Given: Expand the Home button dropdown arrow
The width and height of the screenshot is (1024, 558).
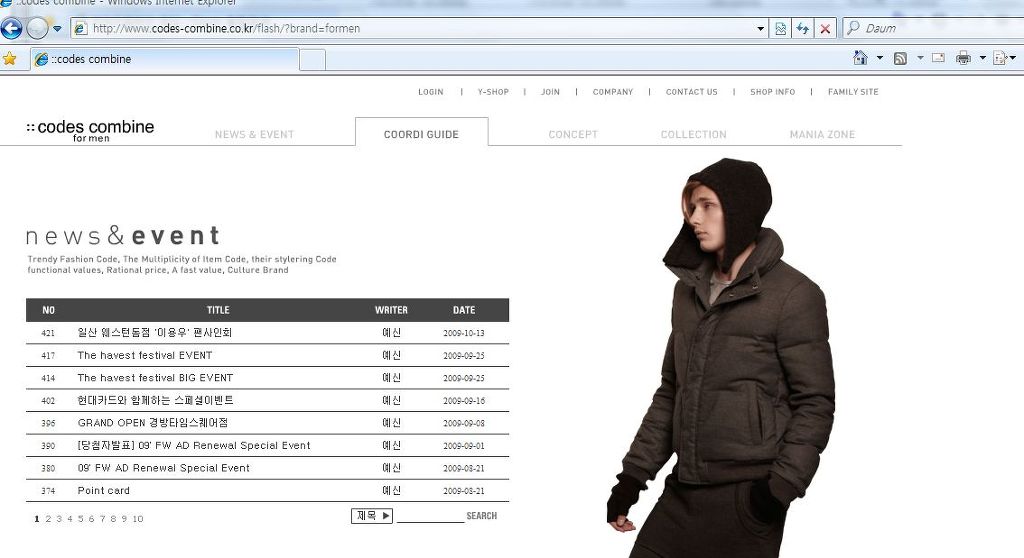Looking at the screenshot, I should tap(880, 58).
